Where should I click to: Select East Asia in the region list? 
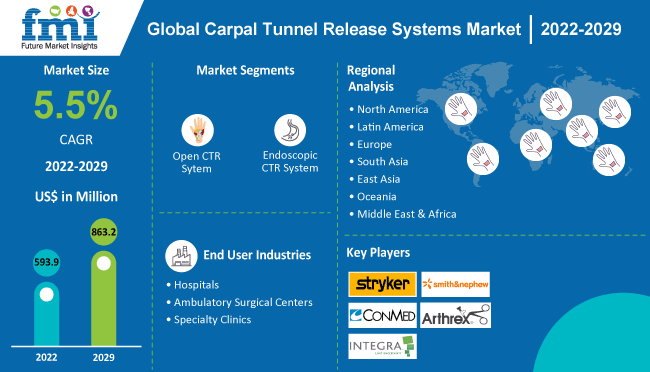tap(378, 179)
